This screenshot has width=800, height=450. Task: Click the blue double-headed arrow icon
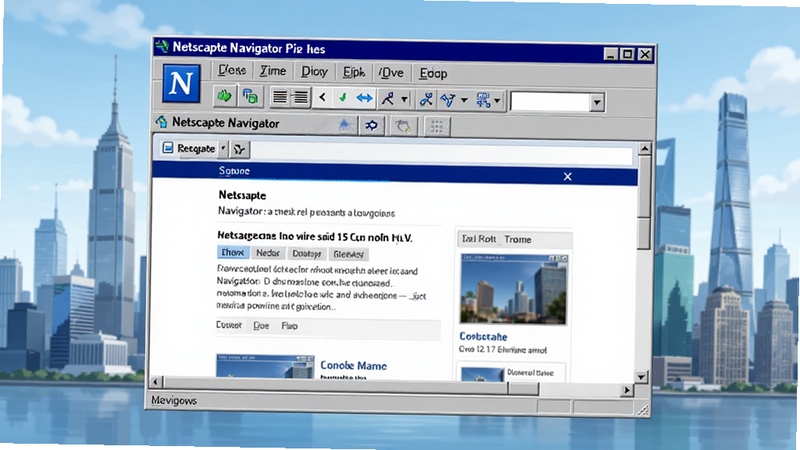pos(364,98)
